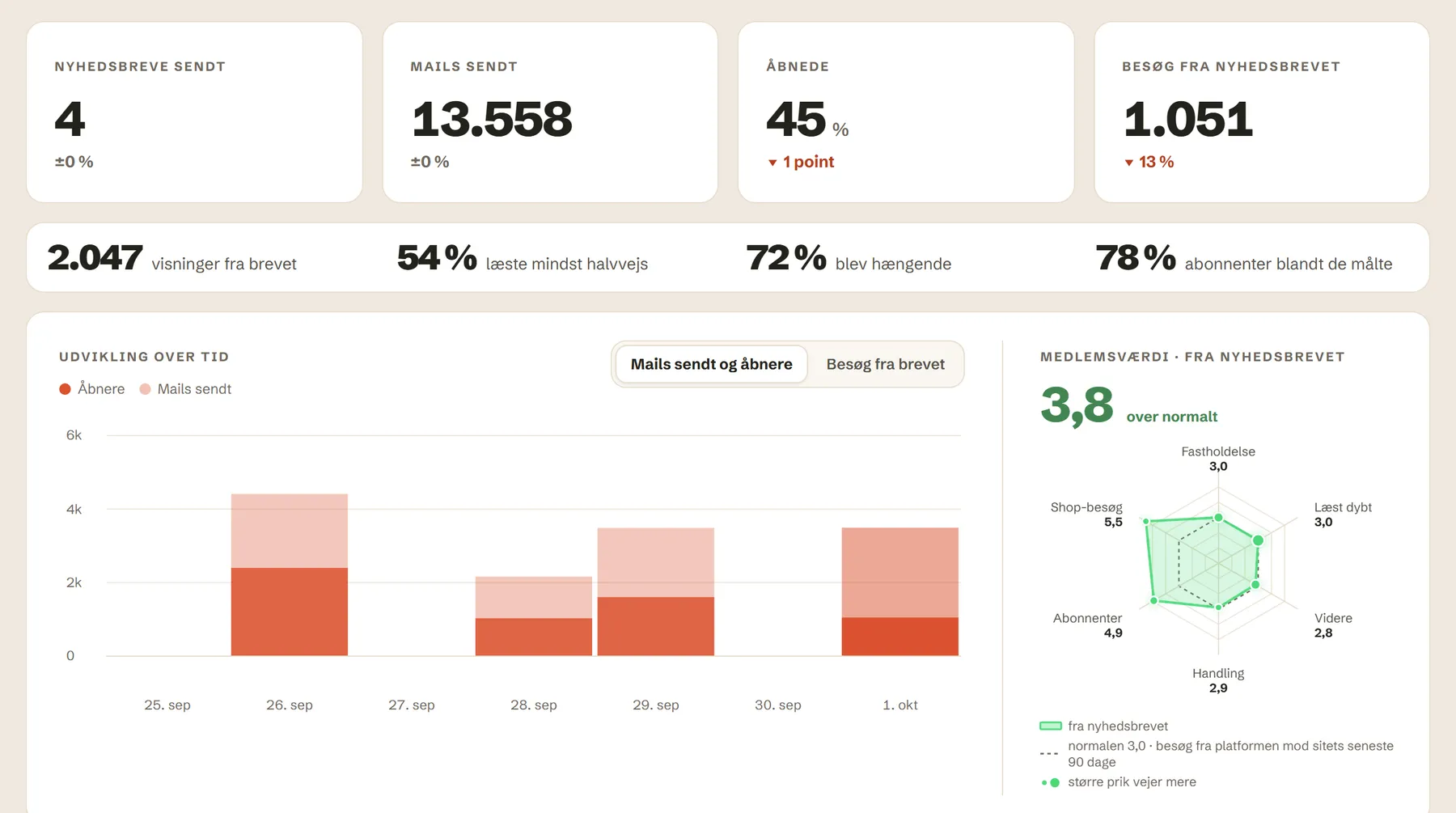Click '2.047 visninger fra brevet' stat

pos(172,258)
